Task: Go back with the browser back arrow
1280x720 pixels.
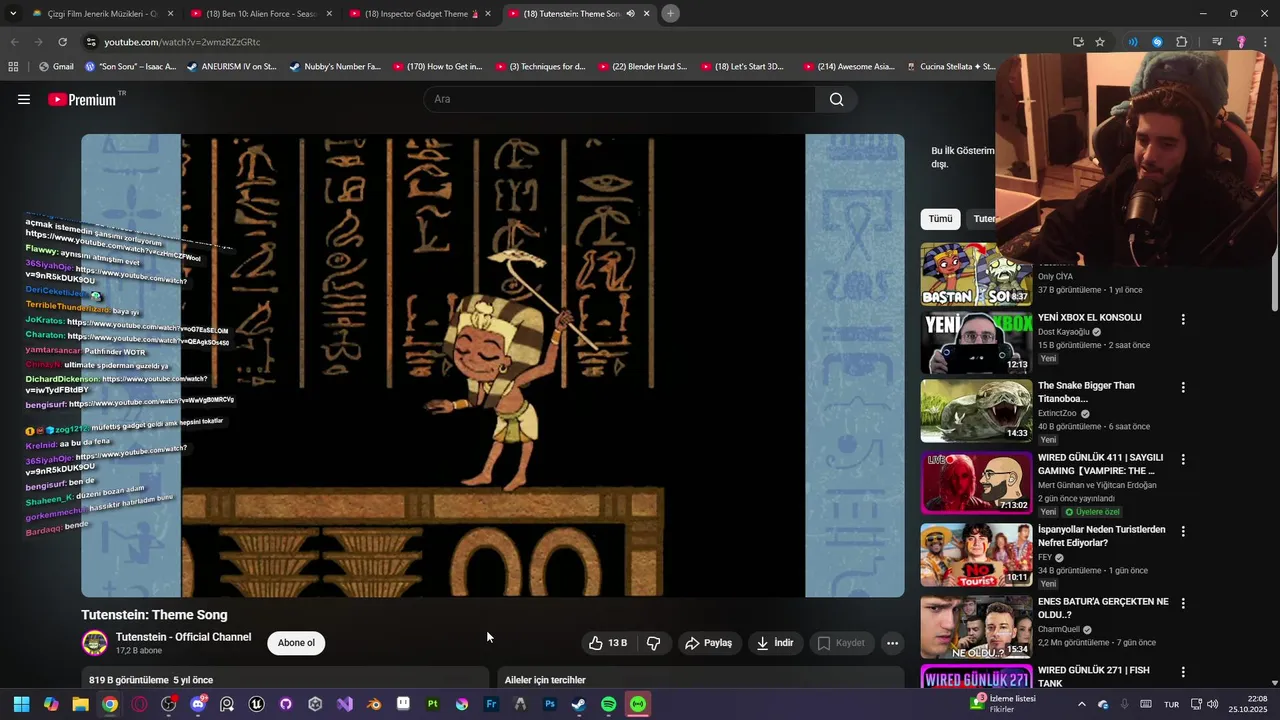Action: [x=14, y=42]
